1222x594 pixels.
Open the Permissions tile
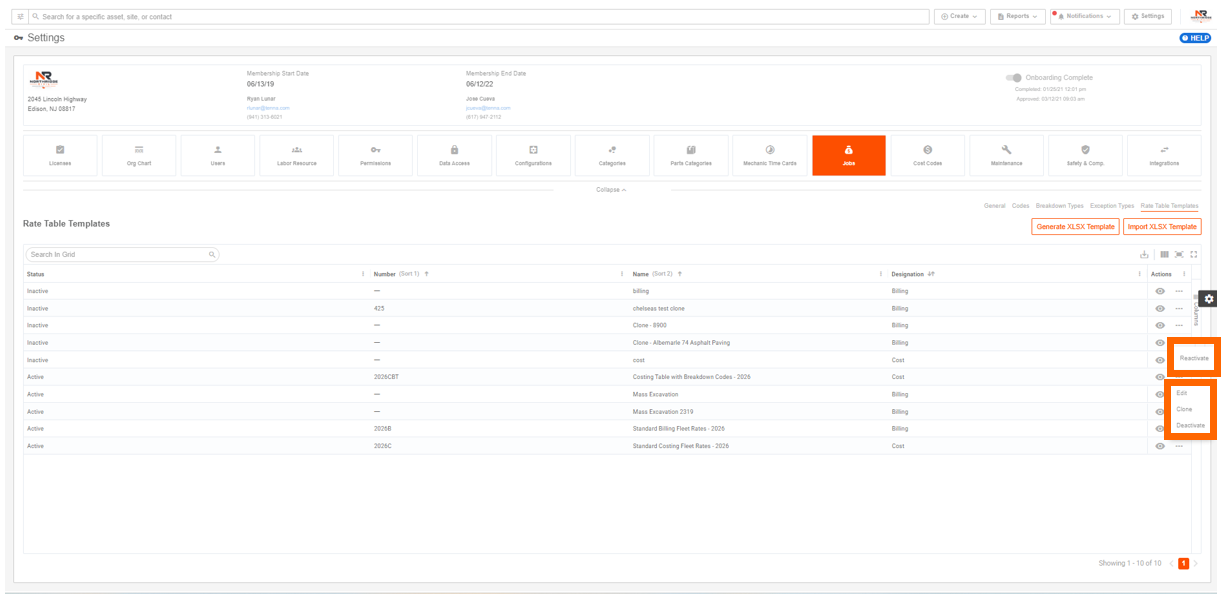375,155
